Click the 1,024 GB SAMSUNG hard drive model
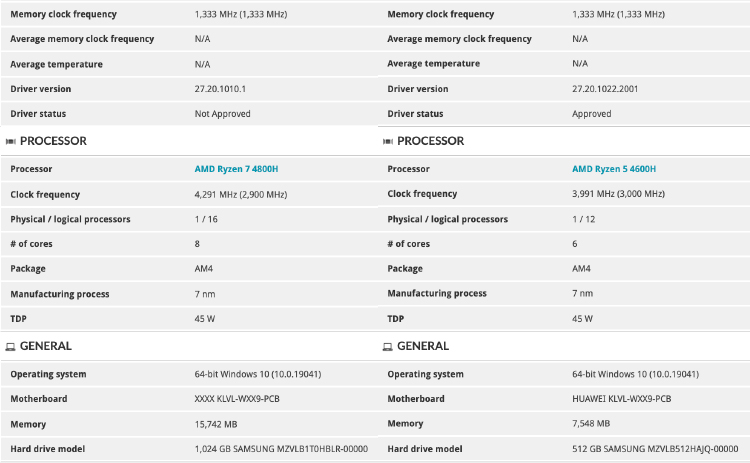This screenshot has height=463, width=750. point(281,449)
